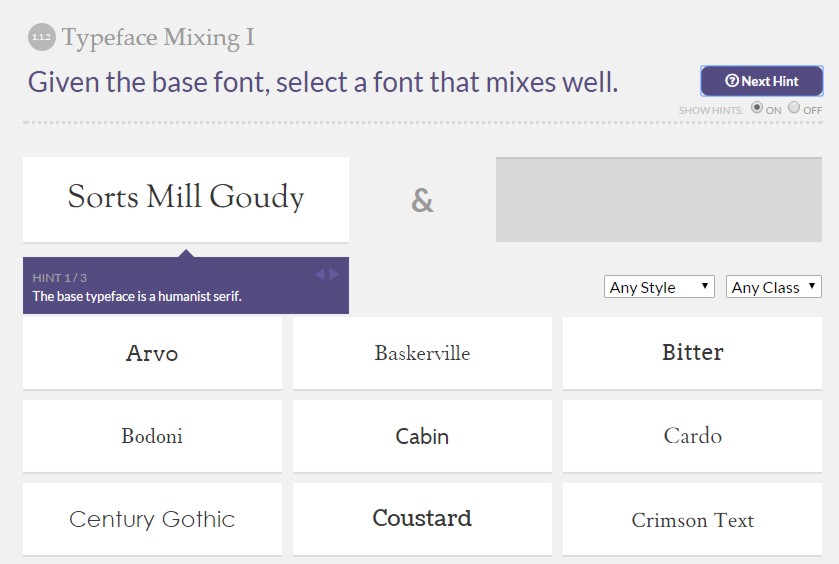Click the hint text about humanist serif
This screenshot has width=839, height=564.
[x=137, y=296]
